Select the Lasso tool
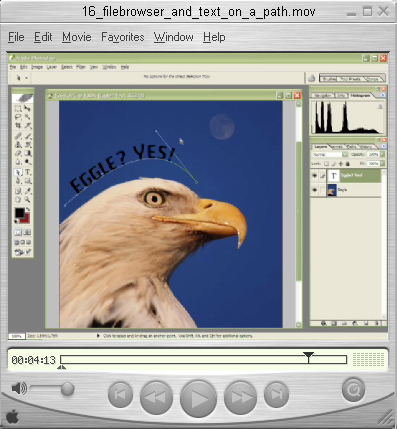The image size is (397, 429). point(18,117)
